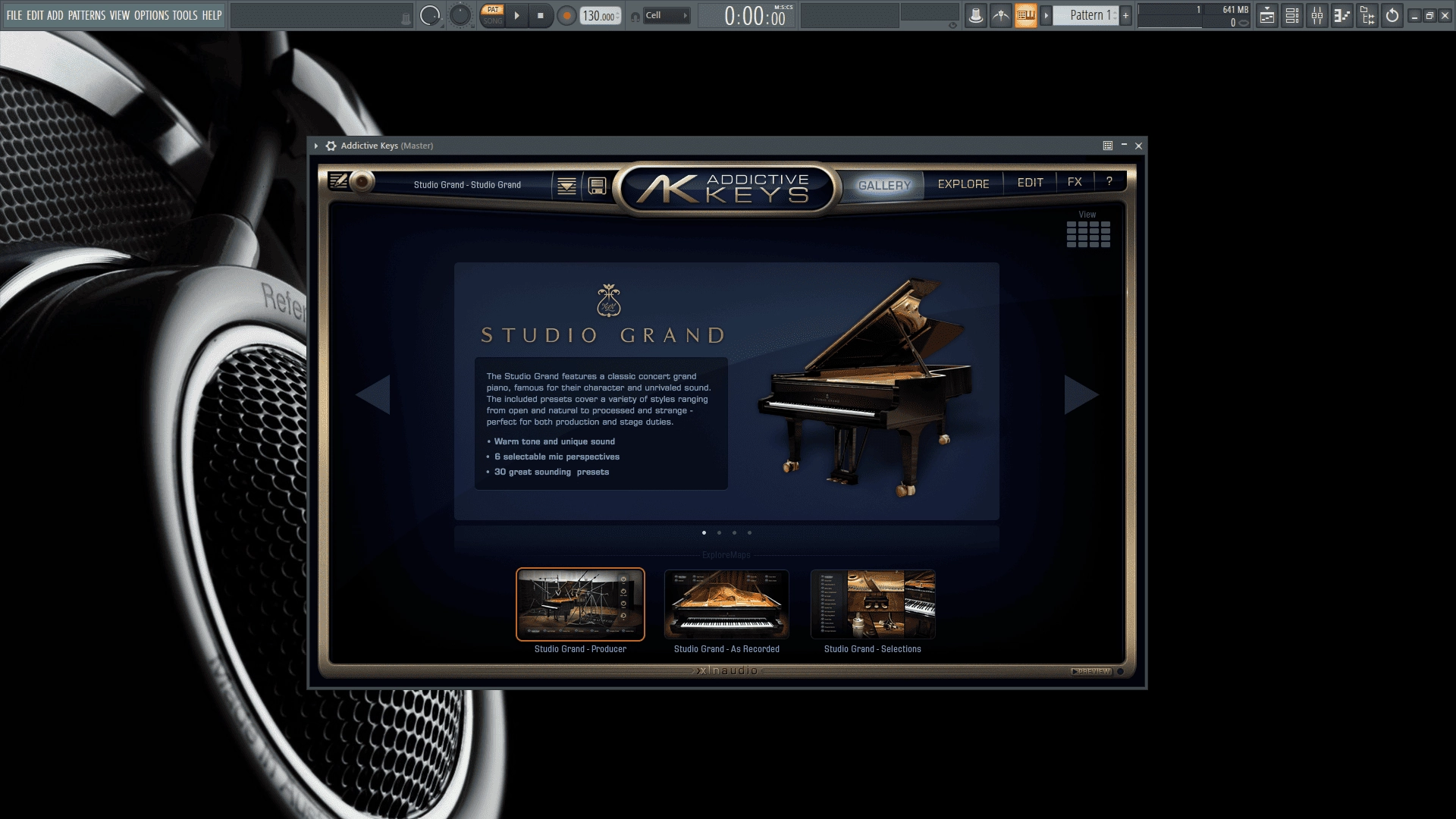Go to next instrument with right arrow
Viewport: 1456px width, 819px height.
point(1081,394)
